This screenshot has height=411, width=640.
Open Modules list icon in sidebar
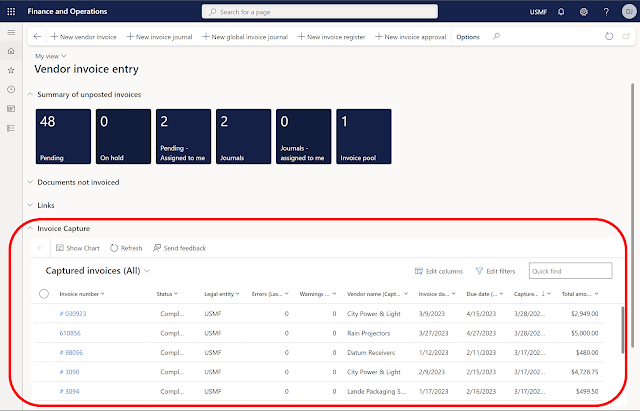point(11,128)
